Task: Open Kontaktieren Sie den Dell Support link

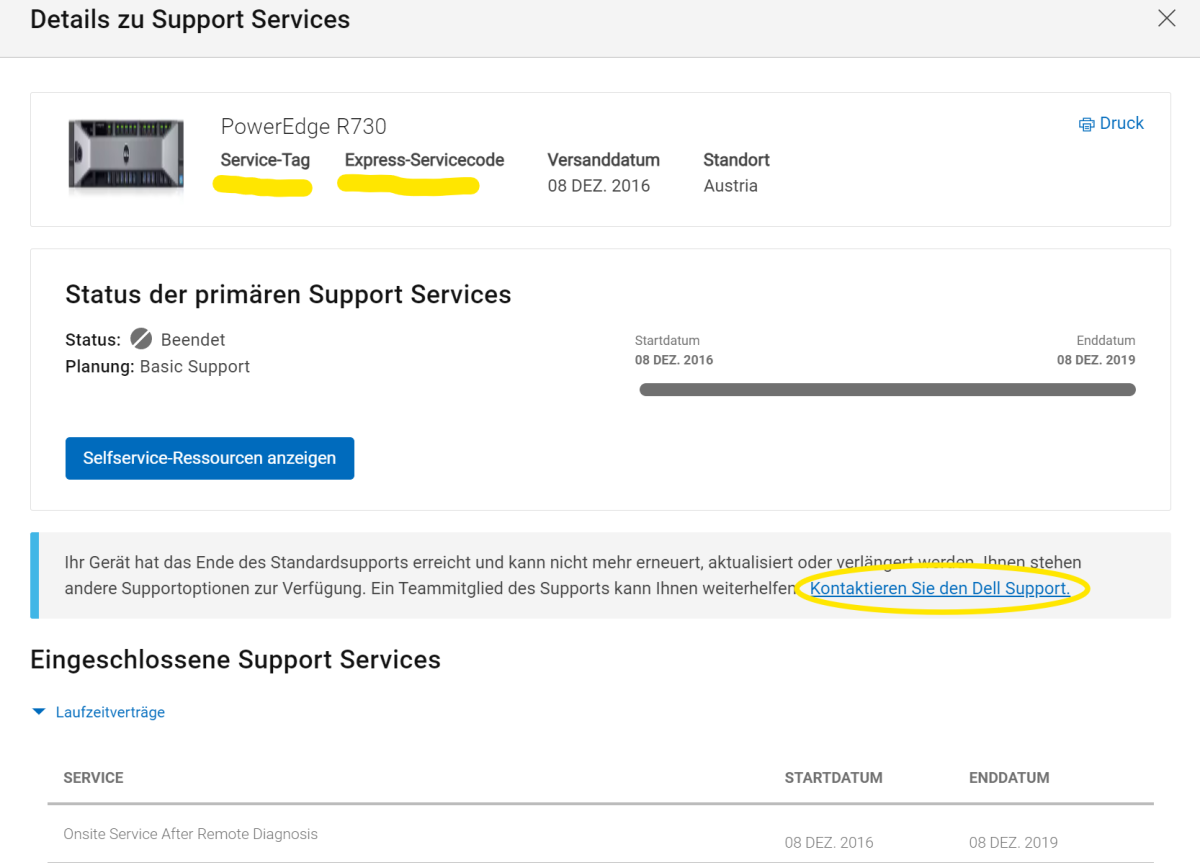Action: tap(940, 588)
